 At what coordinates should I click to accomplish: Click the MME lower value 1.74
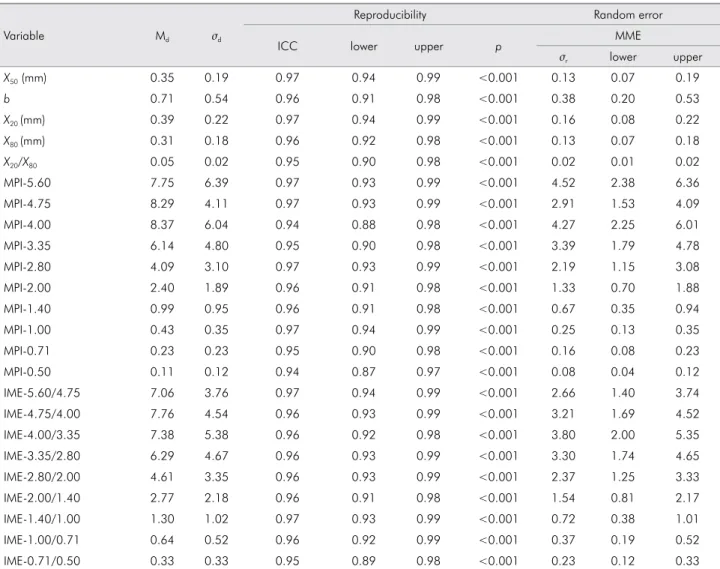pos(623,456)
